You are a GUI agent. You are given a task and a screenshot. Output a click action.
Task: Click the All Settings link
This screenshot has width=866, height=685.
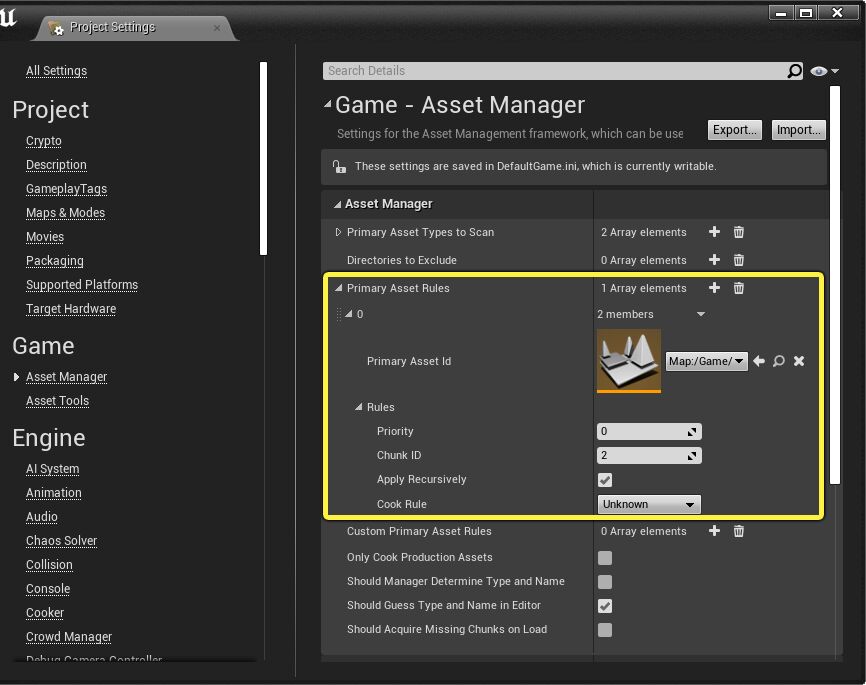[x=56, y=71]
